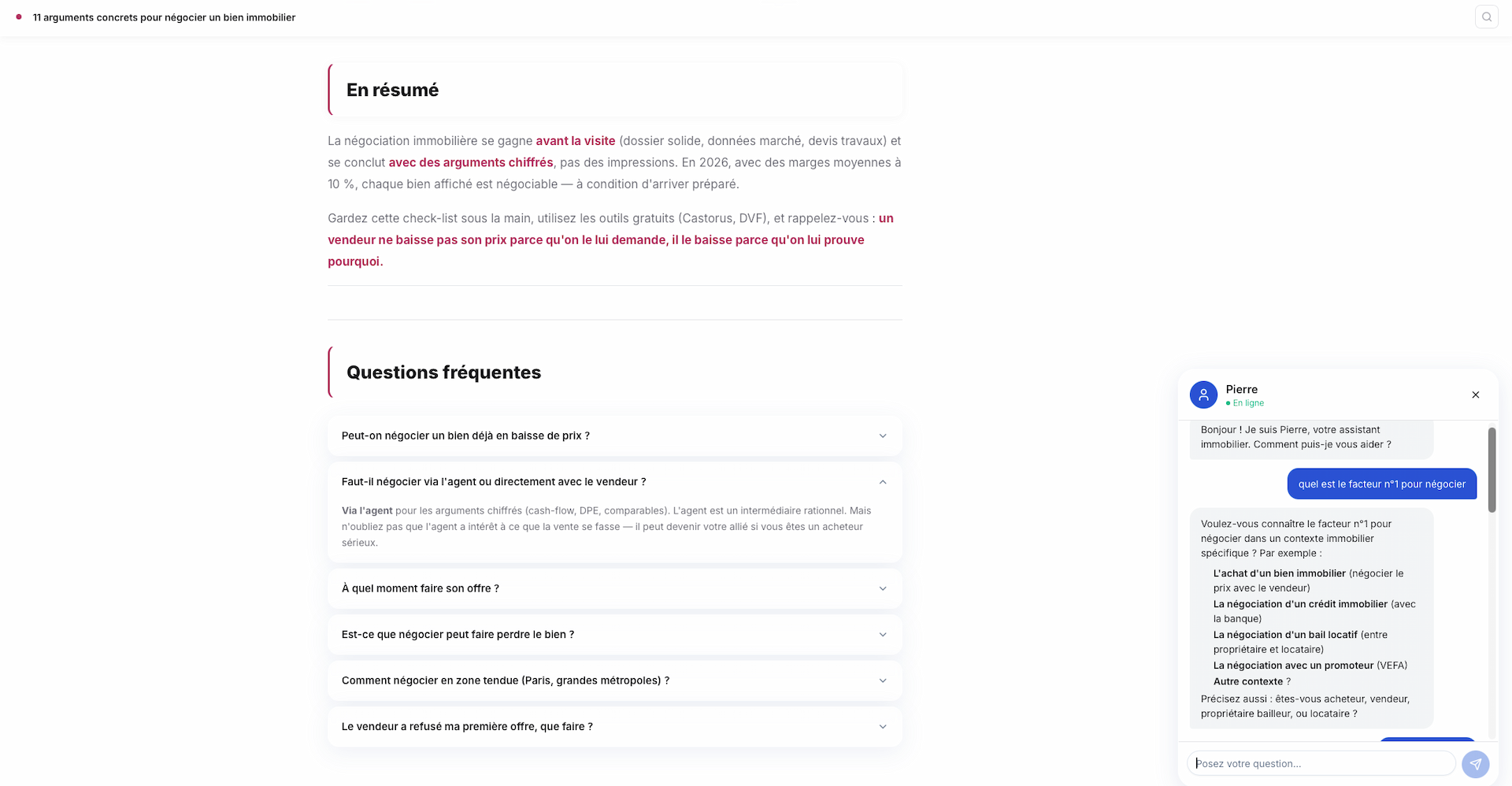Click the red dot beside the page title
The width and height of the screenshot is (1512, 786).
tap(18, 17)
